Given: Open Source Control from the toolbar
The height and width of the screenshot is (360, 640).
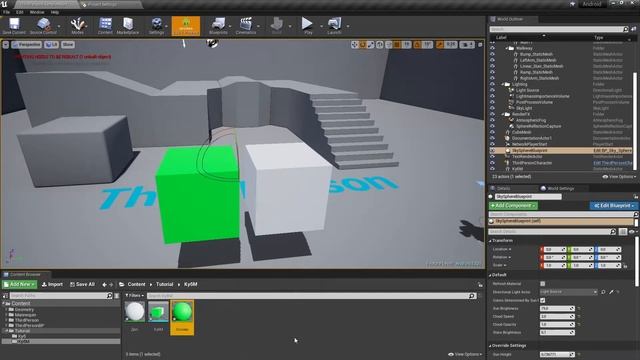Looking at the screenshot, I should [43, 26].
